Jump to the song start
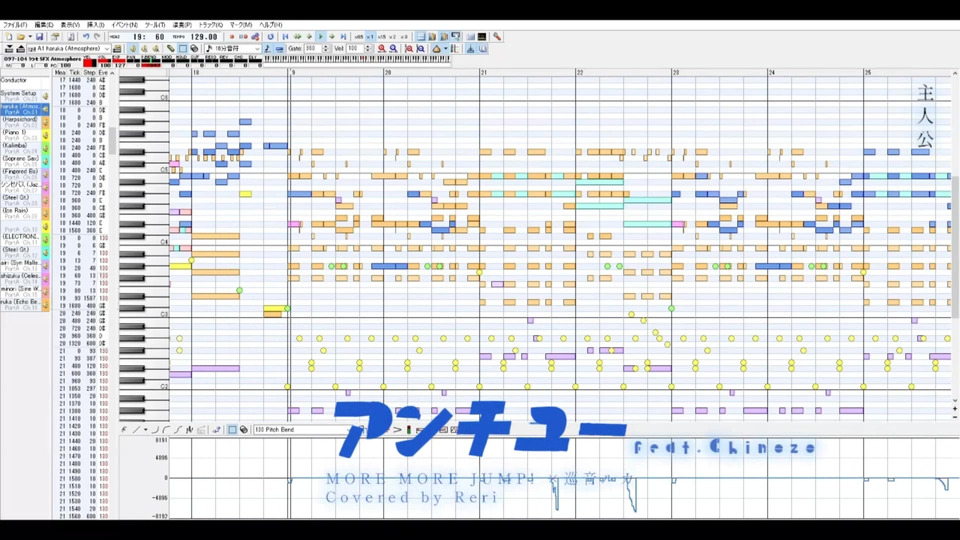Screen dimensions: 960x540 coord(285,37)
